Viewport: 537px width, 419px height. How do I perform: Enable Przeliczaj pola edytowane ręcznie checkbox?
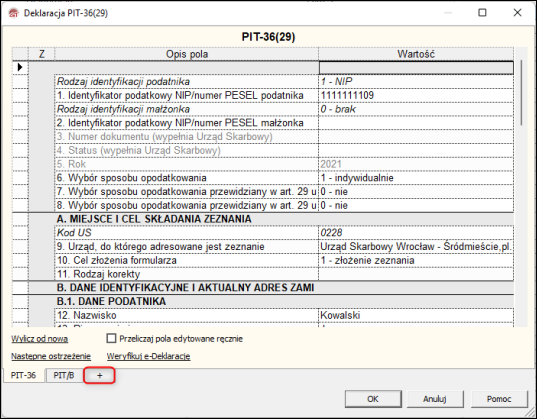pos(111,338)
